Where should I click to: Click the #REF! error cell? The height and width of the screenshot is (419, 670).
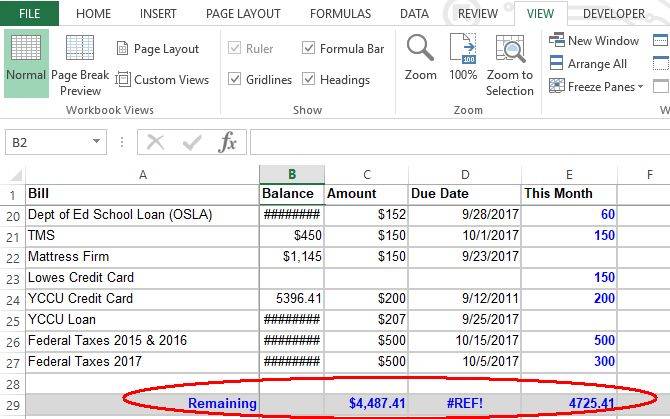pyautogui.click(x=465, y=404)
